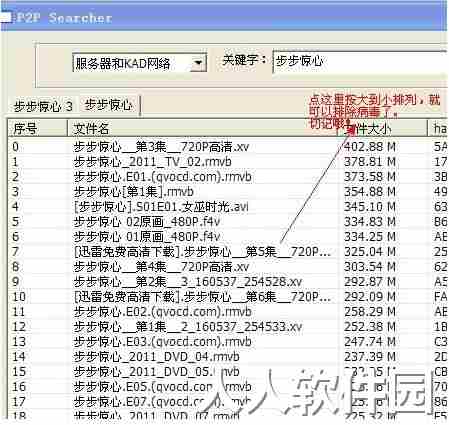Sort by the 序号 column header
Screen dimensions: 449x425
pos(37,128)
